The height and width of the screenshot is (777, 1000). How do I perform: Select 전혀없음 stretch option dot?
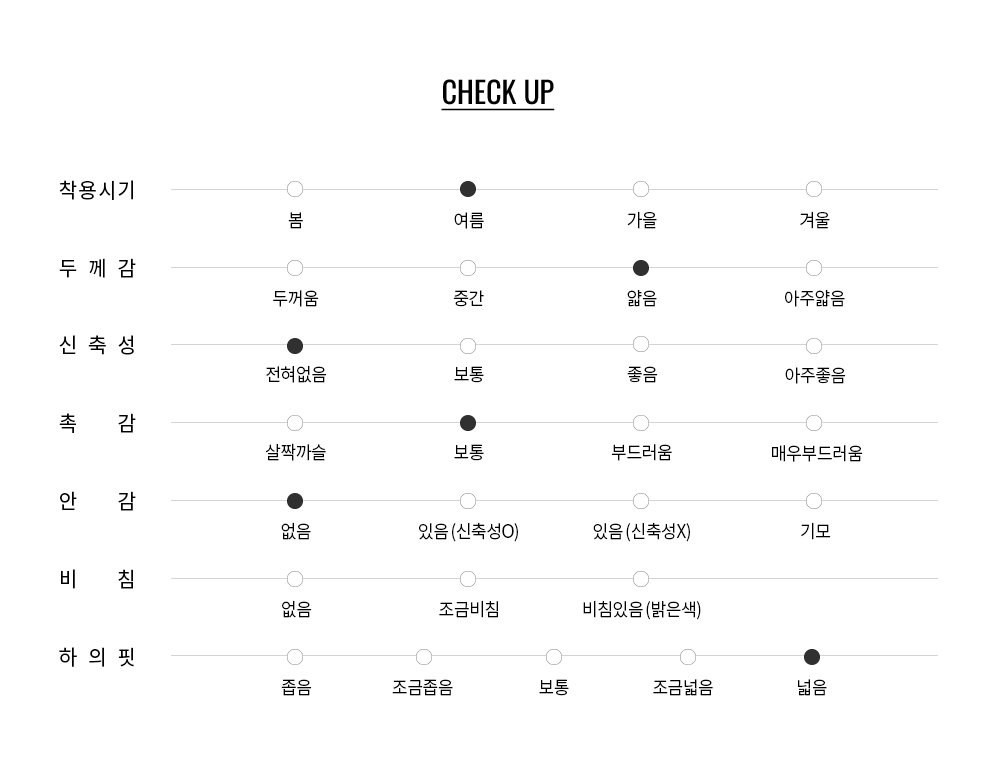[295, 346]
